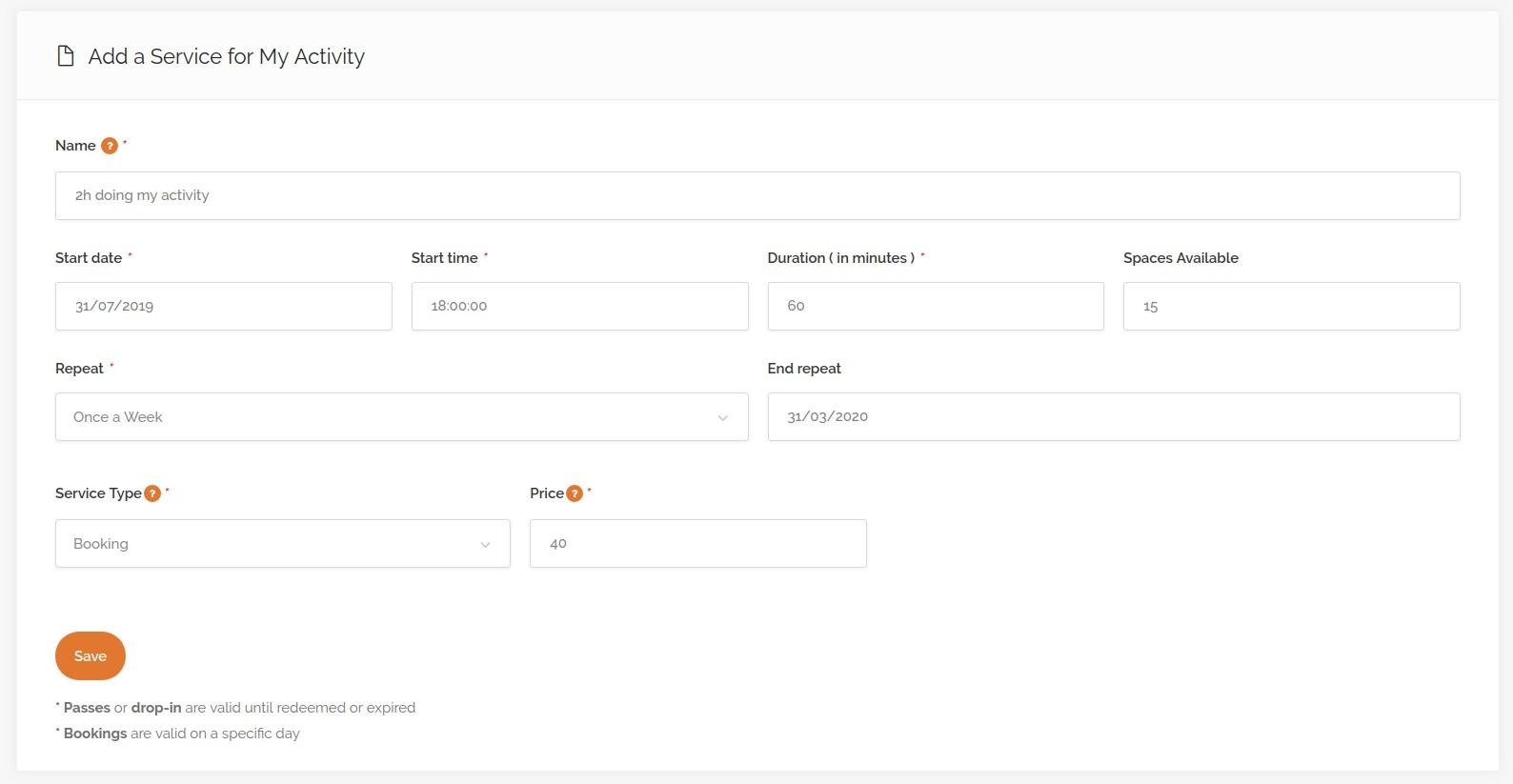Click the Price input showing 40
The height and width of the screenshot is (784, 1513).
[697, 543]
